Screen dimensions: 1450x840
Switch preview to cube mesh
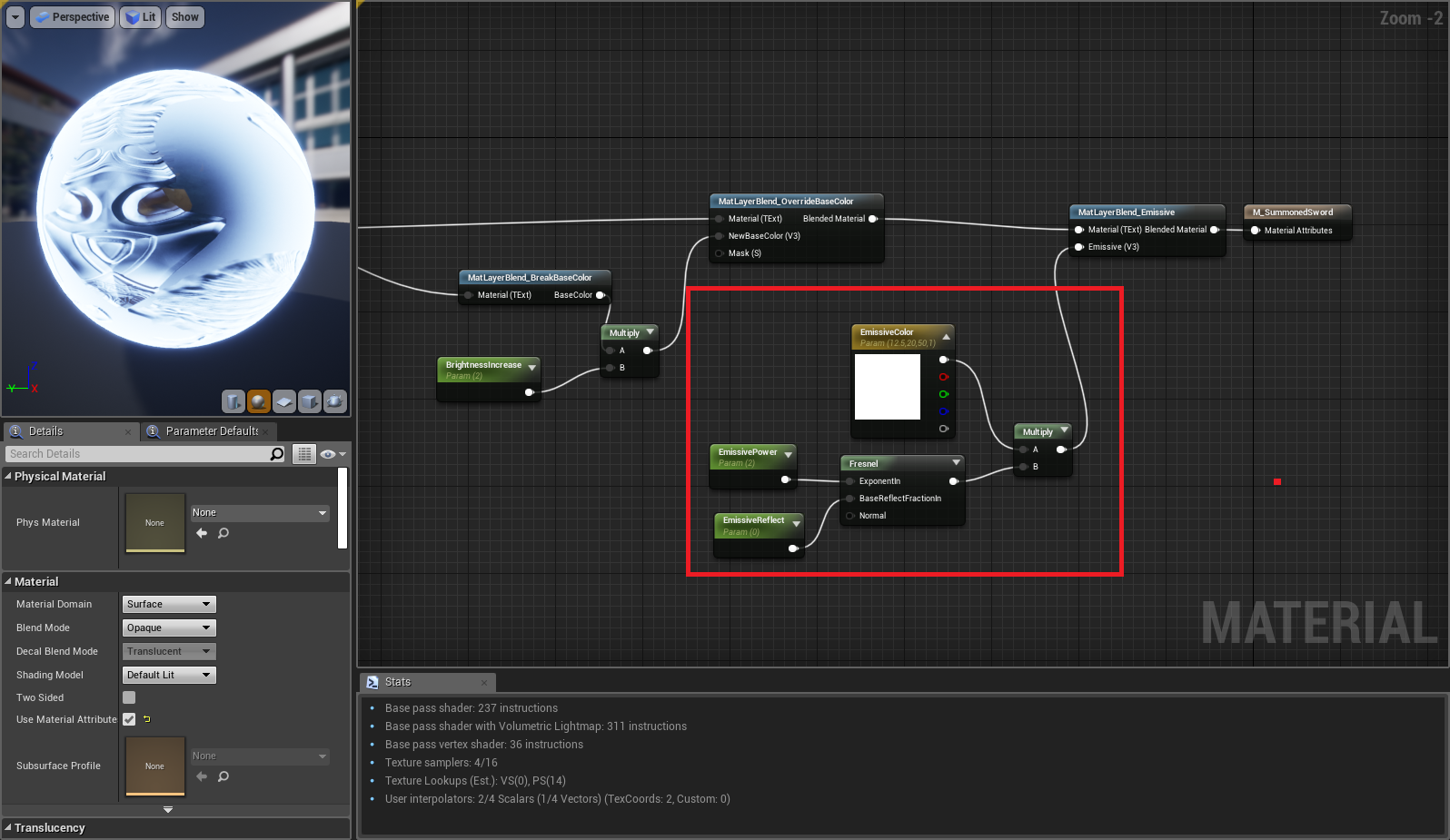(310, 401)
